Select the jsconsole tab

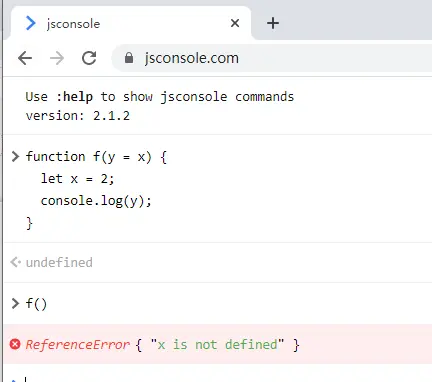tap(131, 23)
